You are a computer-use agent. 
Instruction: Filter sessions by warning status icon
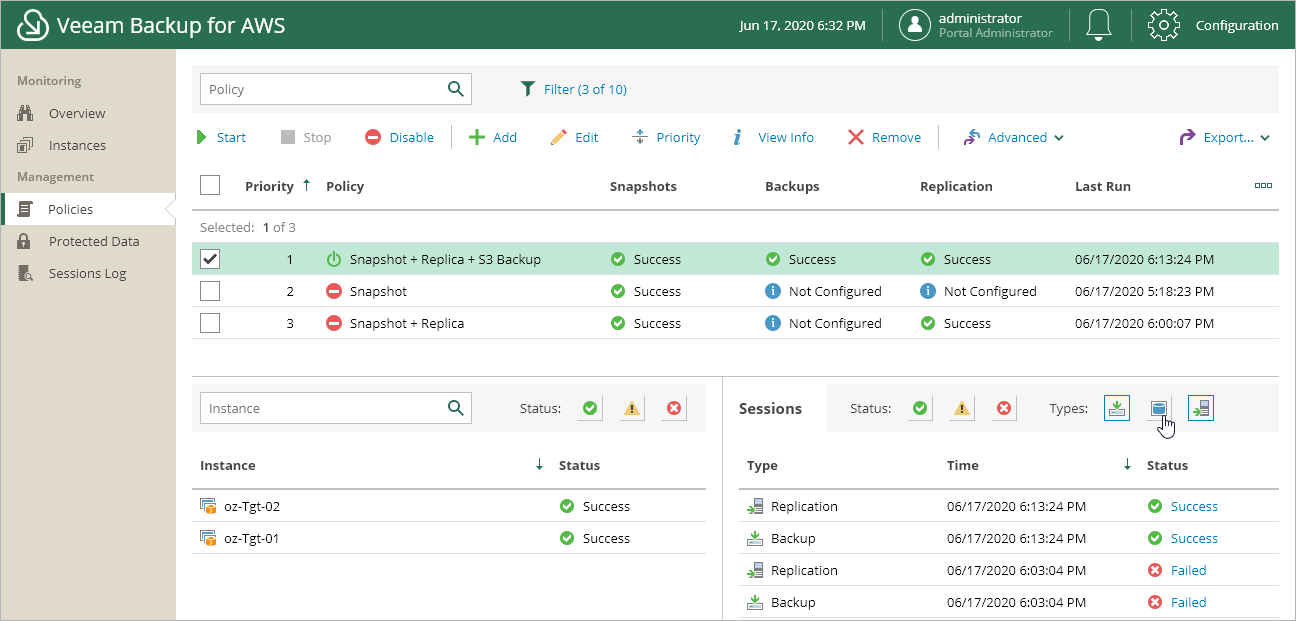click(962, 408)
